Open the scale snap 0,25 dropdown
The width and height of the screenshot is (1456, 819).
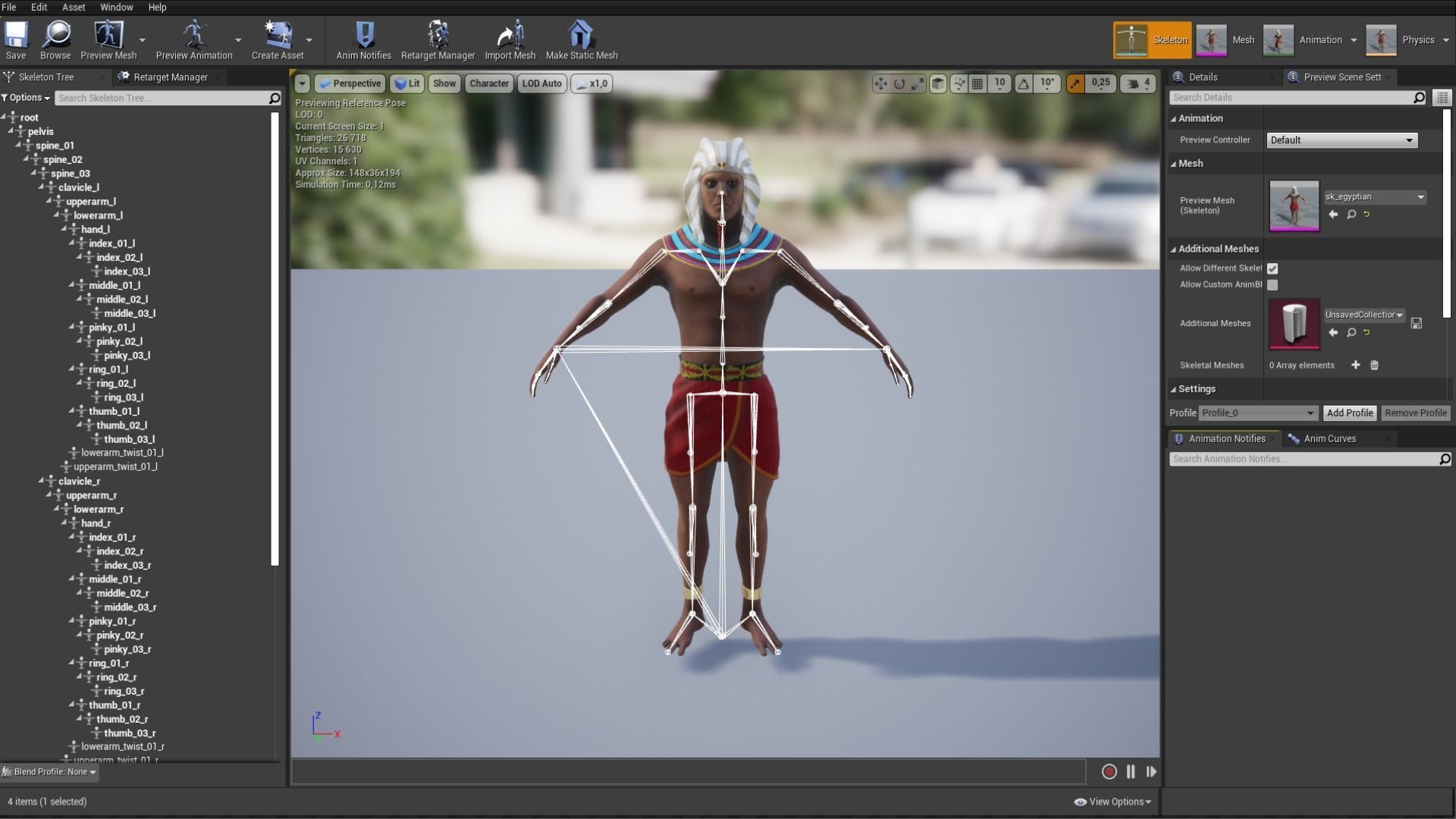point(1100,83)
